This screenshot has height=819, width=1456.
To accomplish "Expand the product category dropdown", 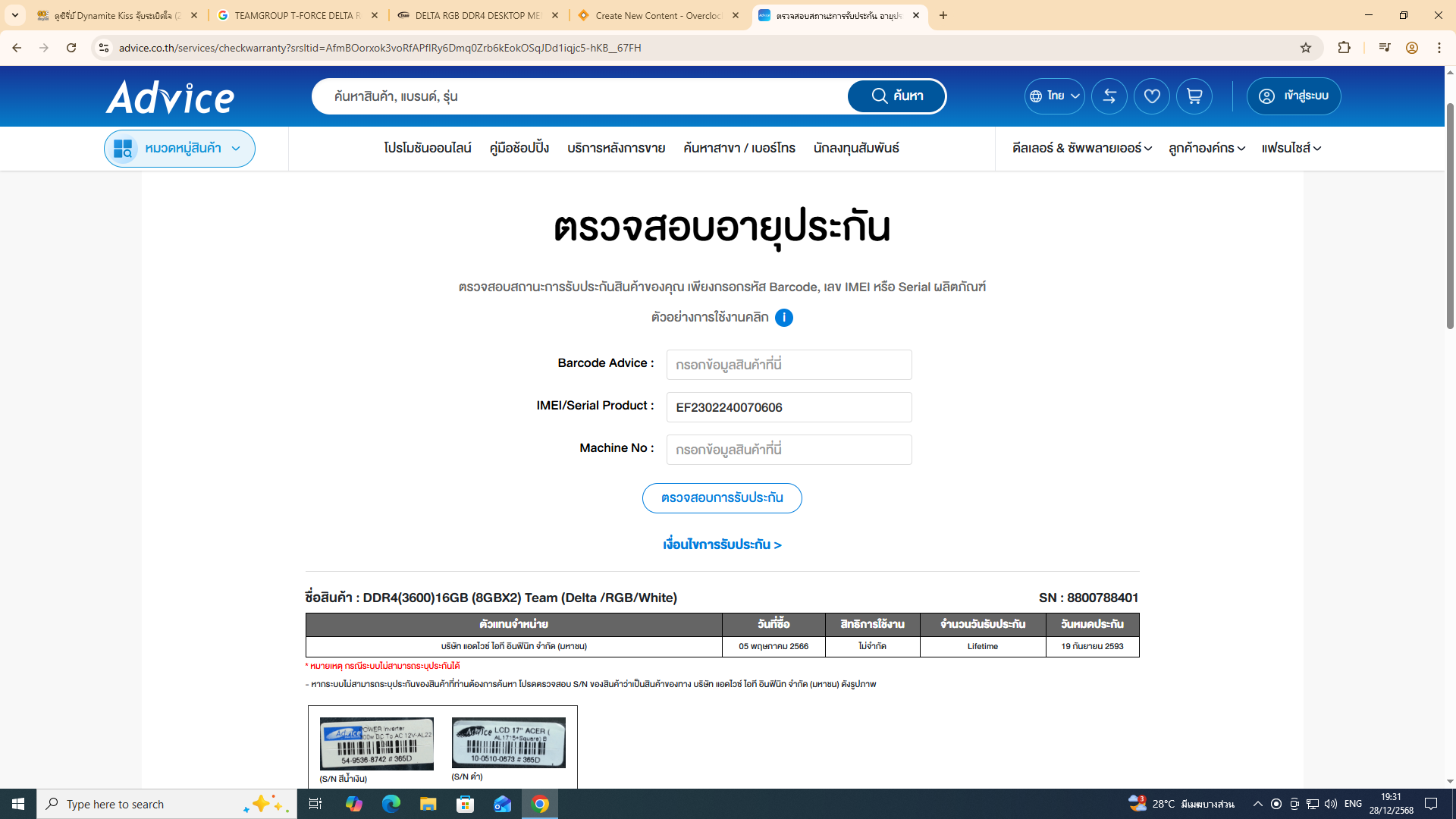I will (180, 149).
